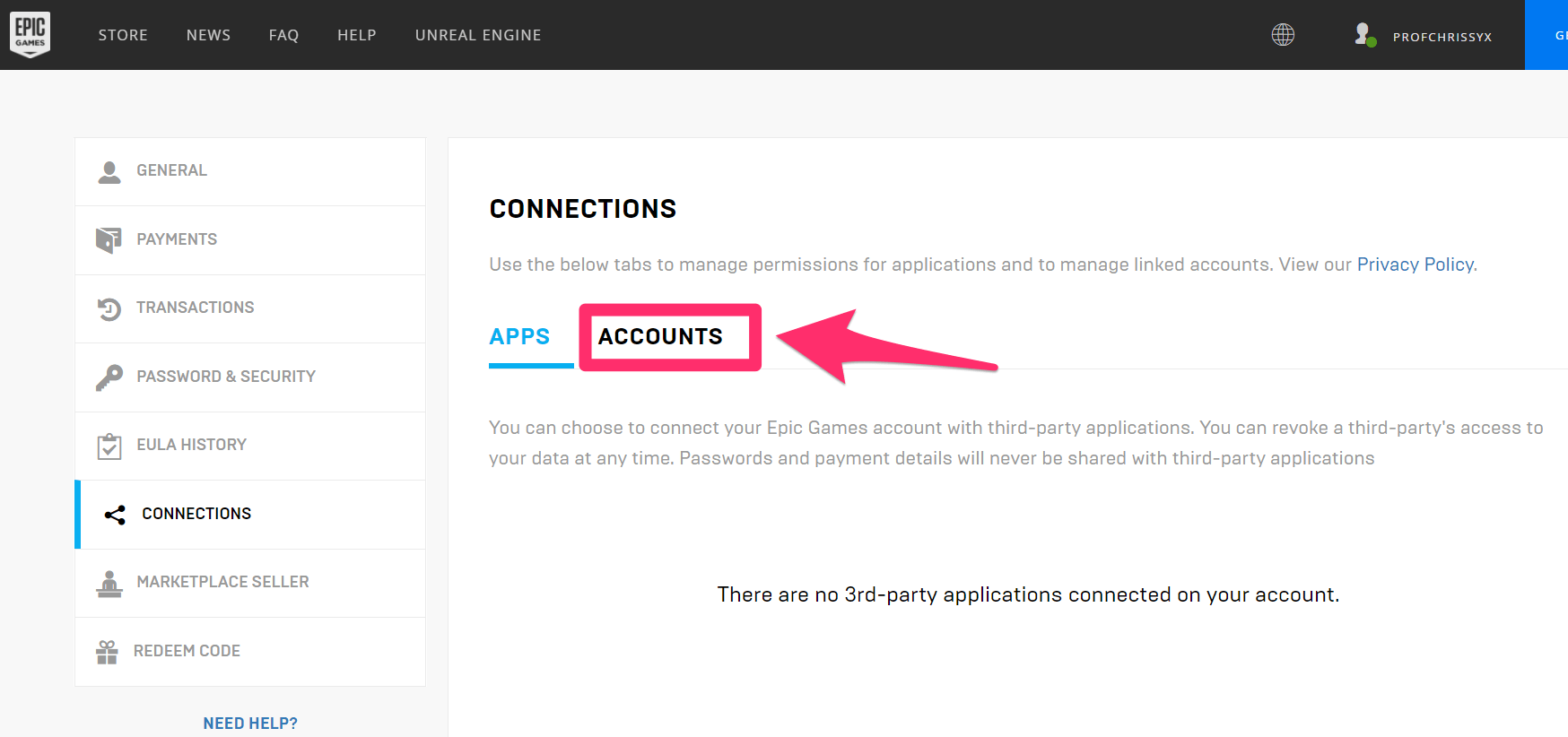The height and width of the screenshot is (737, 1568).
Task: Click the EULA History clipboard icon
Action: pyautogui.click(x=109, y=446)
